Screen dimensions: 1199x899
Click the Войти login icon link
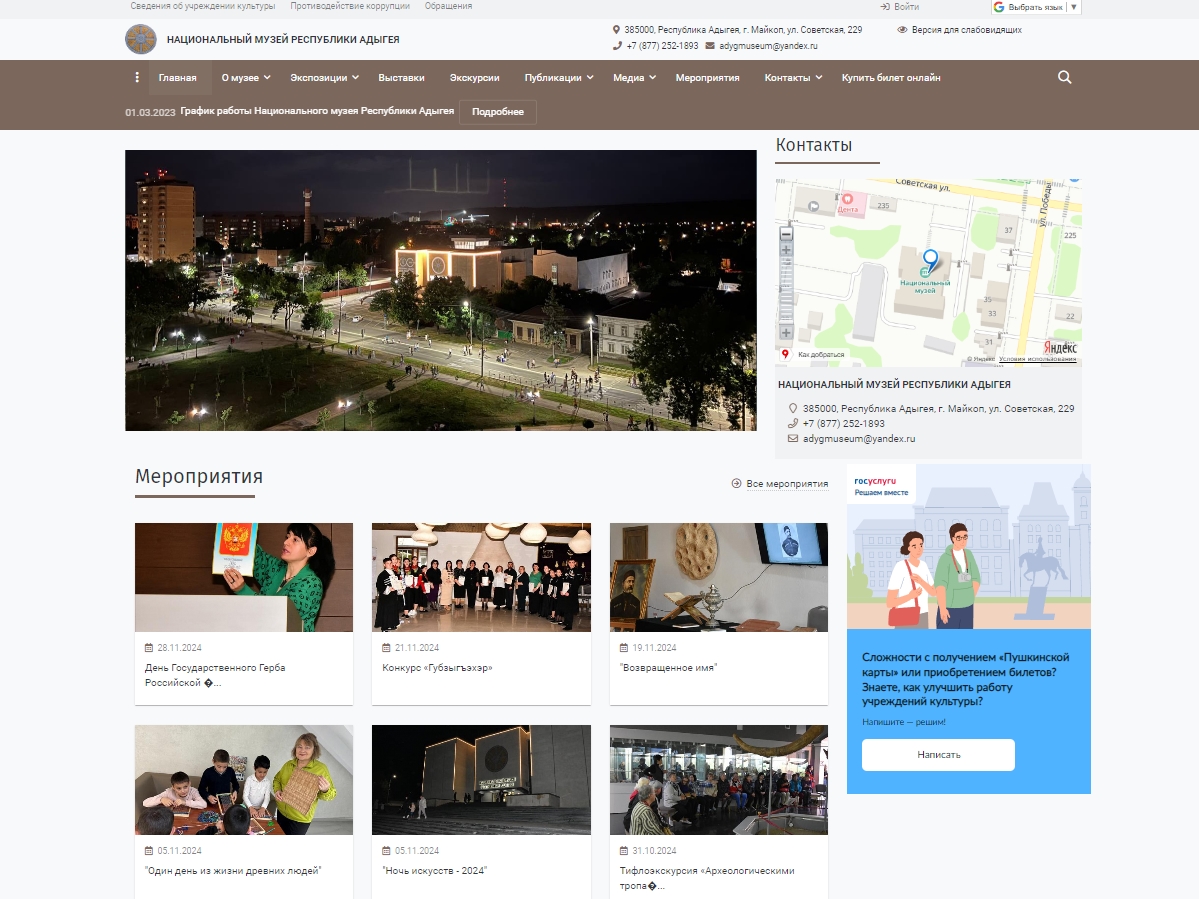[x=899, y=7]
